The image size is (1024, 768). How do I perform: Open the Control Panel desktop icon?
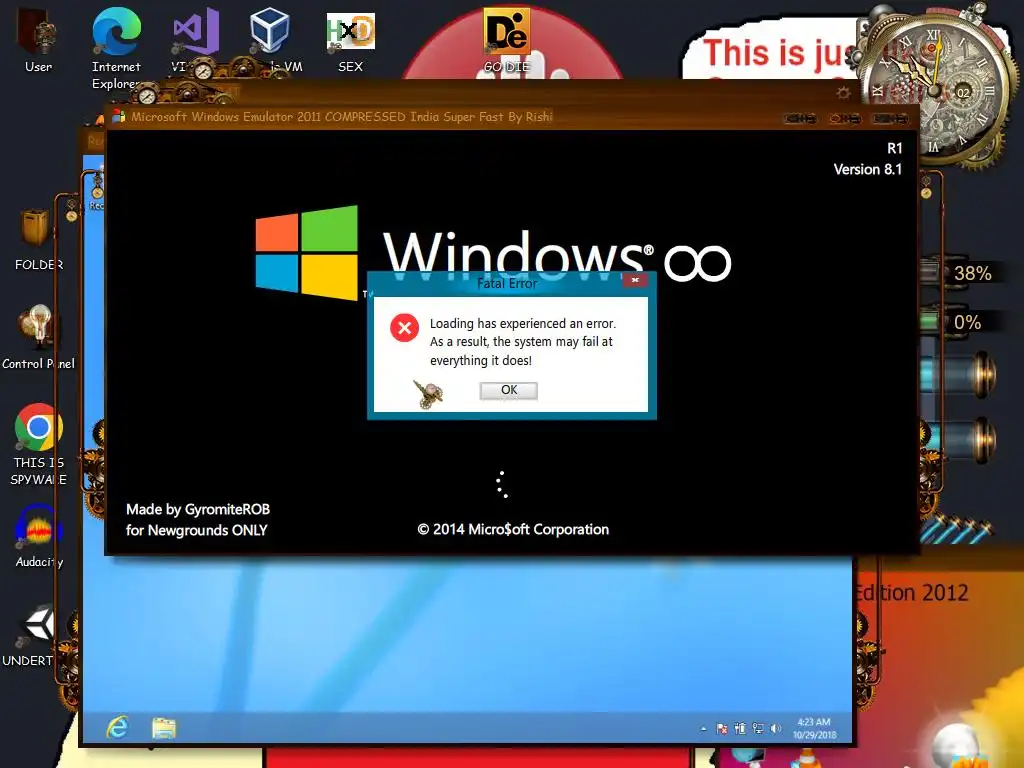pos(38,336)
